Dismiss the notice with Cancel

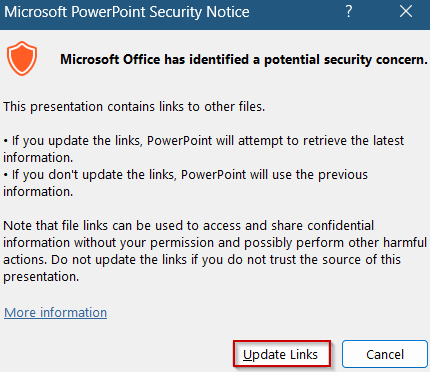(385, 354)
